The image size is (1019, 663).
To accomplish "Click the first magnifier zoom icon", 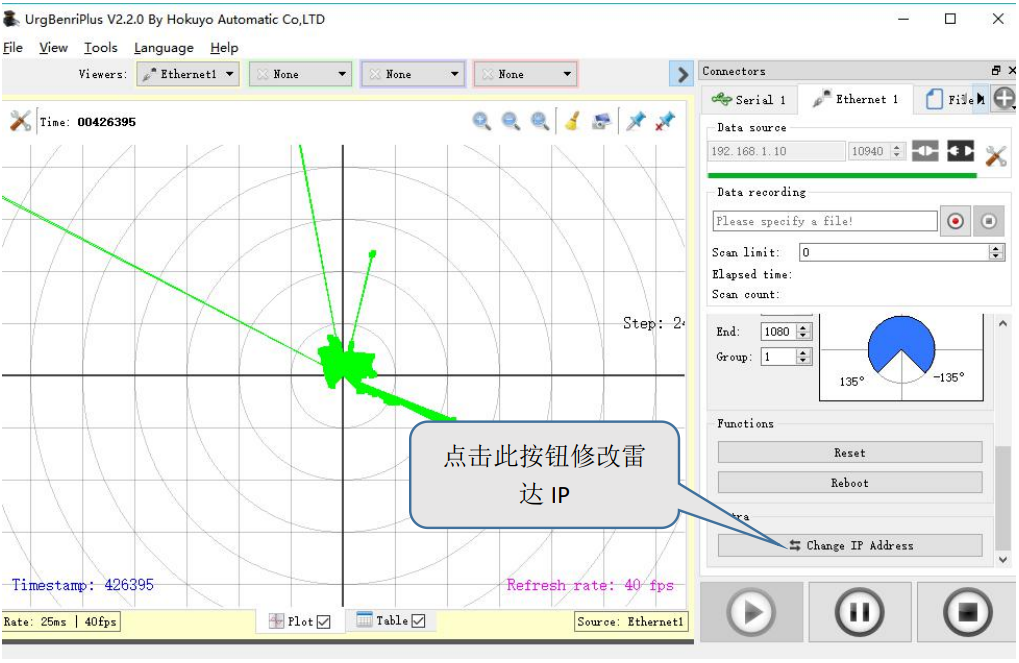I will tap(482, 121).
